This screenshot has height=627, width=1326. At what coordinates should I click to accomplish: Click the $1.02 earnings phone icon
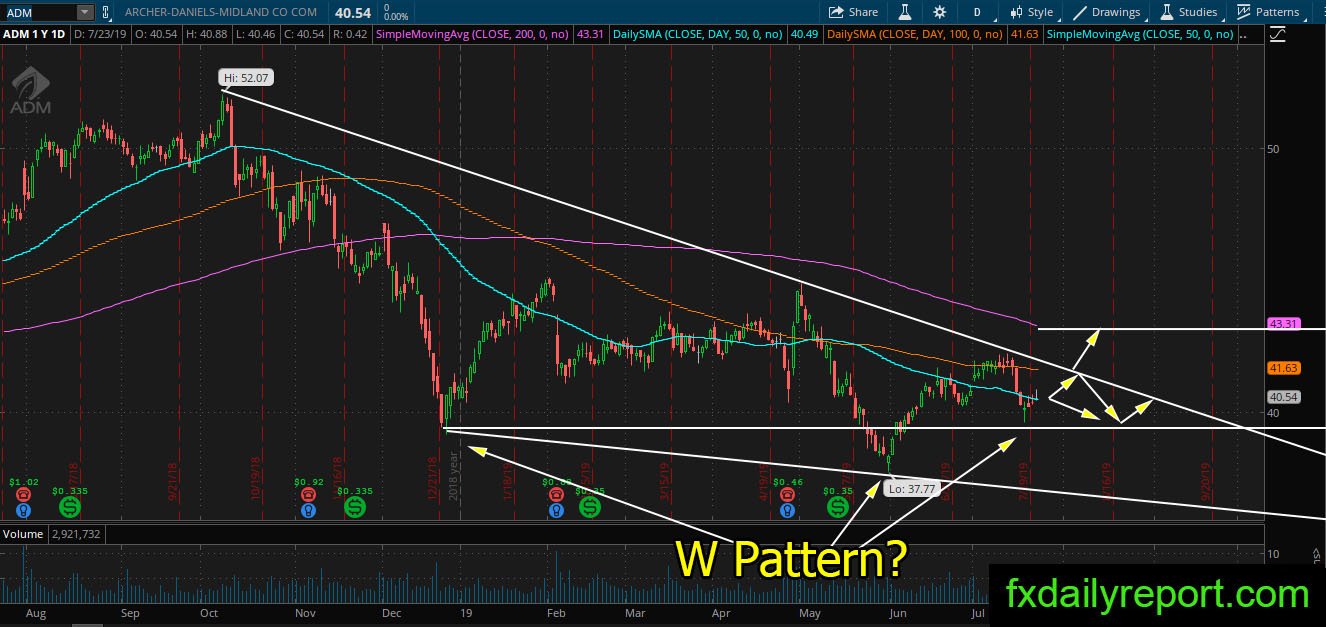pos(24,494)
